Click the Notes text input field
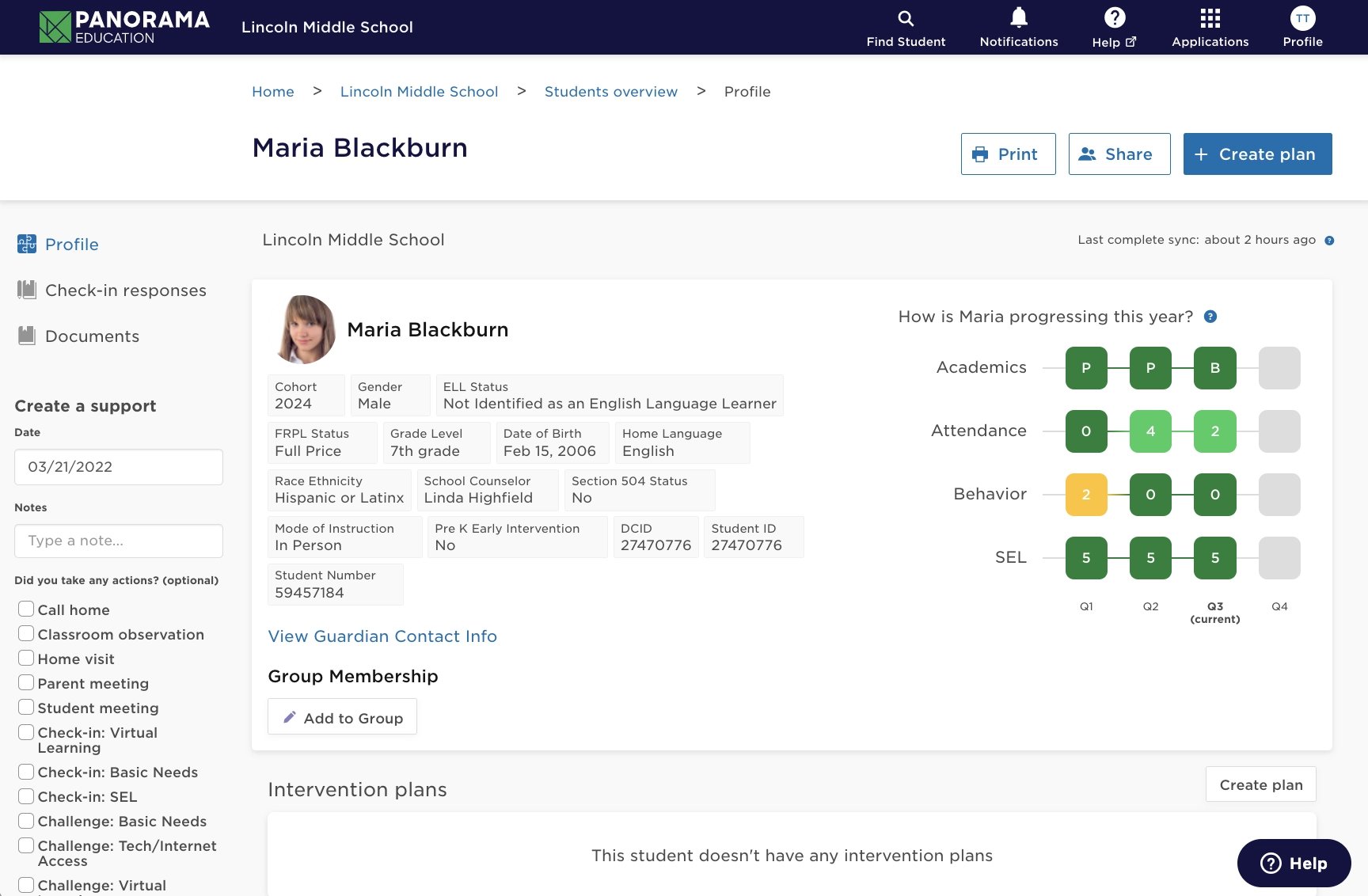Viewport: 1368px width, 896px height. click(119, 541)
